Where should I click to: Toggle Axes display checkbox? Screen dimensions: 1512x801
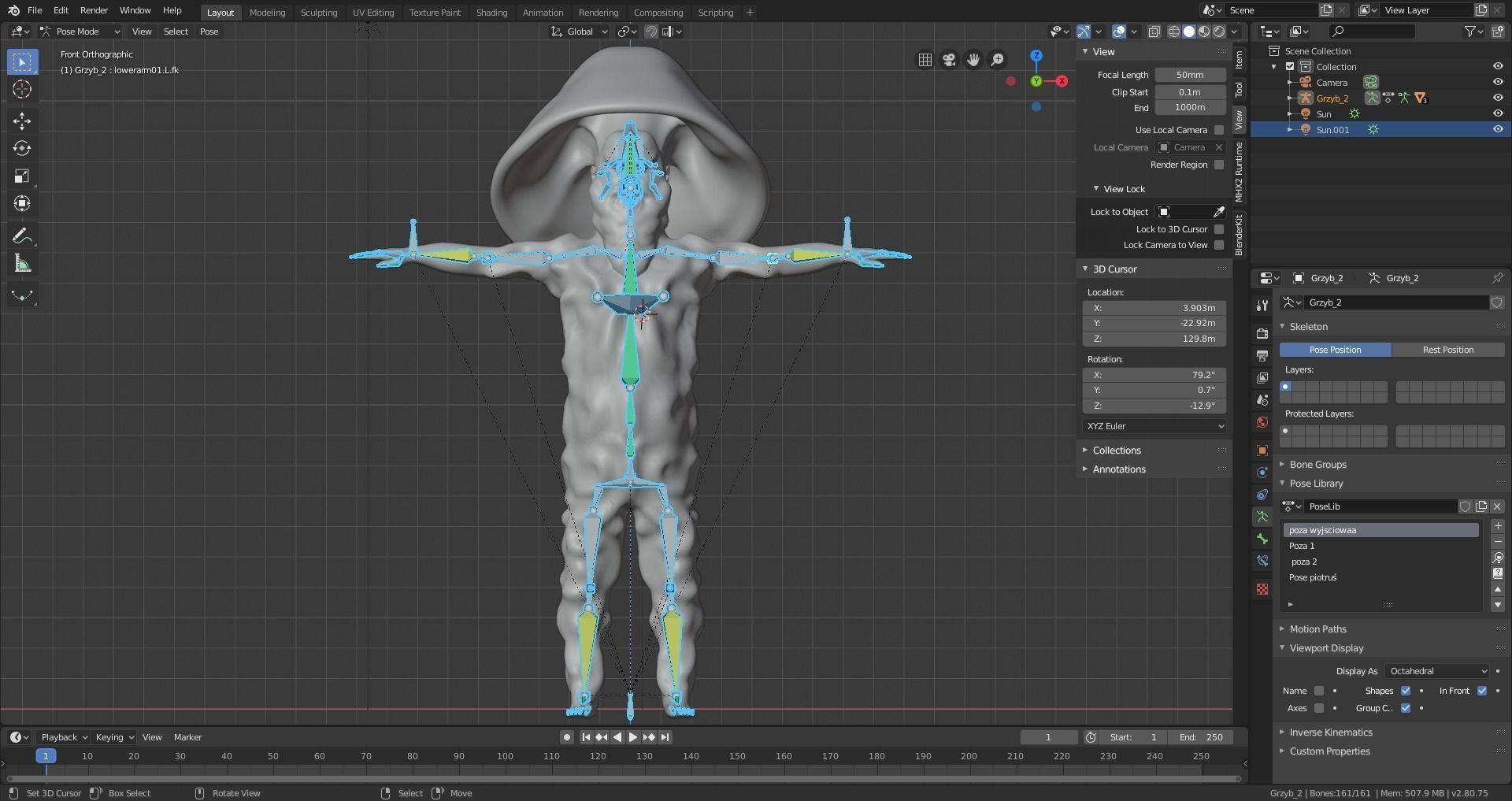(1319, 708)
